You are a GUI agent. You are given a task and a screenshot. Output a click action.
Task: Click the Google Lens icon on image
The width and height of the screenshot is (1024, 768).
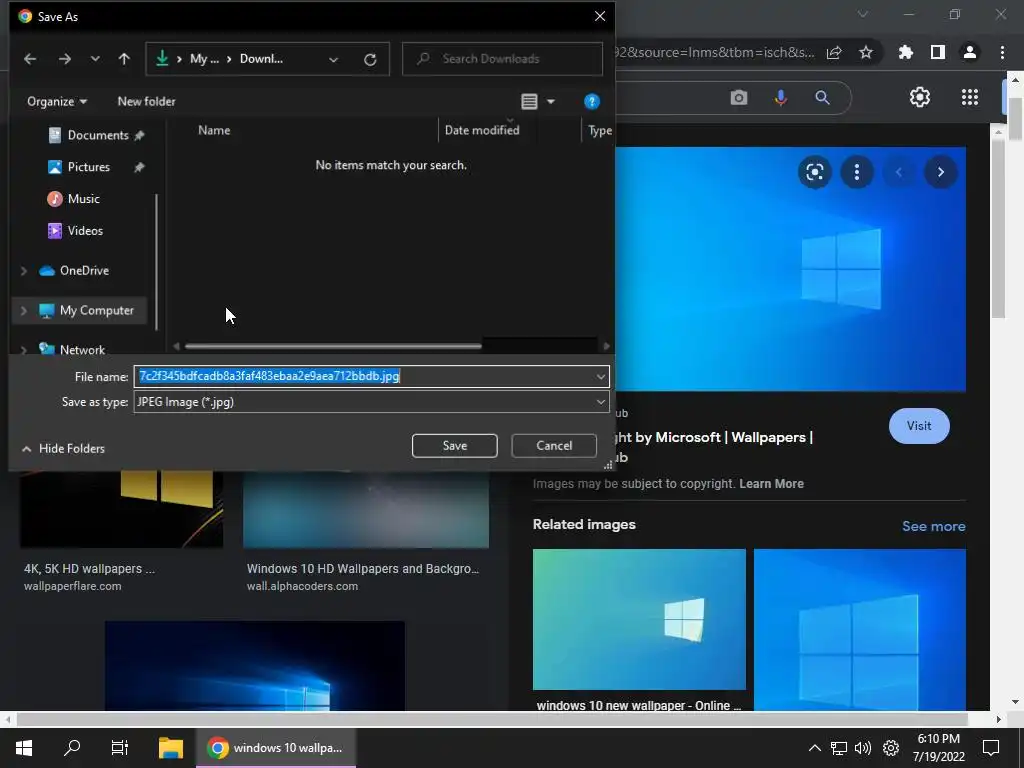(x=814, y=172)
